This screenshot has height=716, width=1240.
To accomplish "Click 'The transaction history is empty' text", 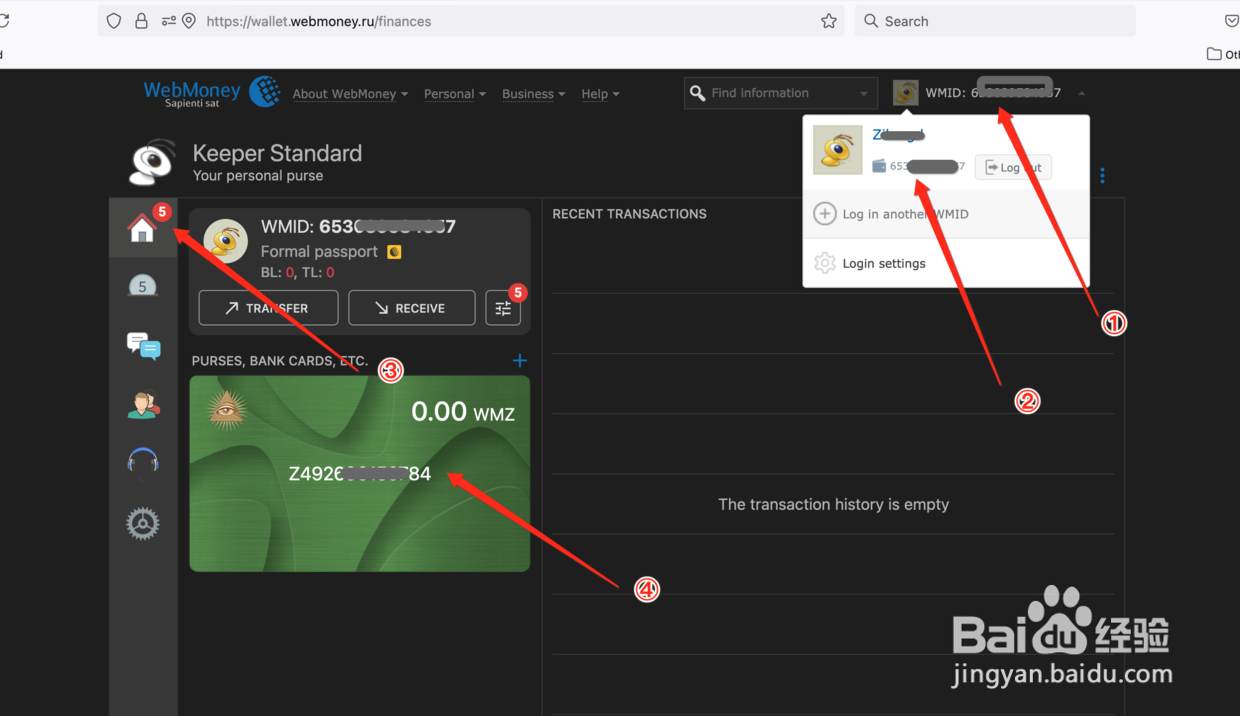I will pos(833,505).
